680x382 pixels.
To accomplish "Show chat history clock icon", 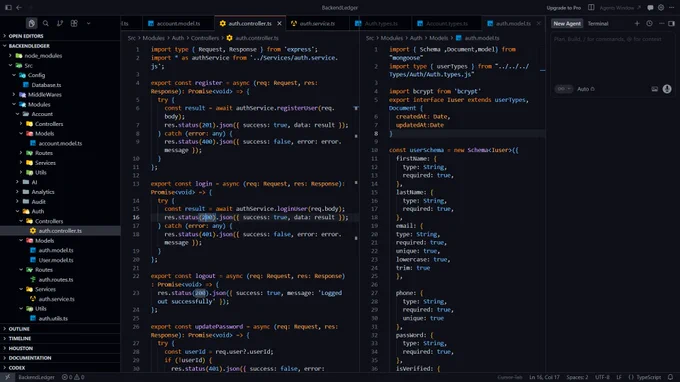I will [x=649, y=23].
